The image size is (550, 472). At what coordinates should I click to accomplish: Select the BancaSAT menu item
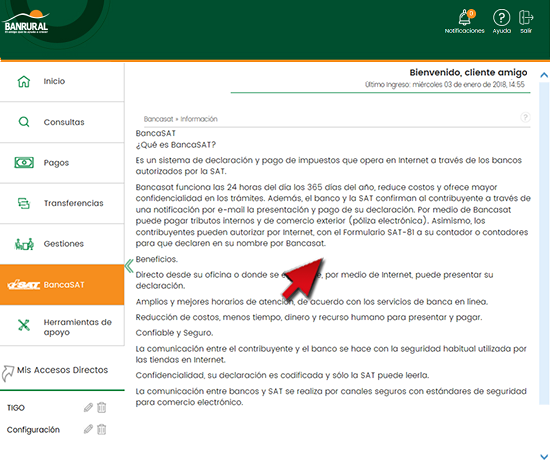coord(62,285)
